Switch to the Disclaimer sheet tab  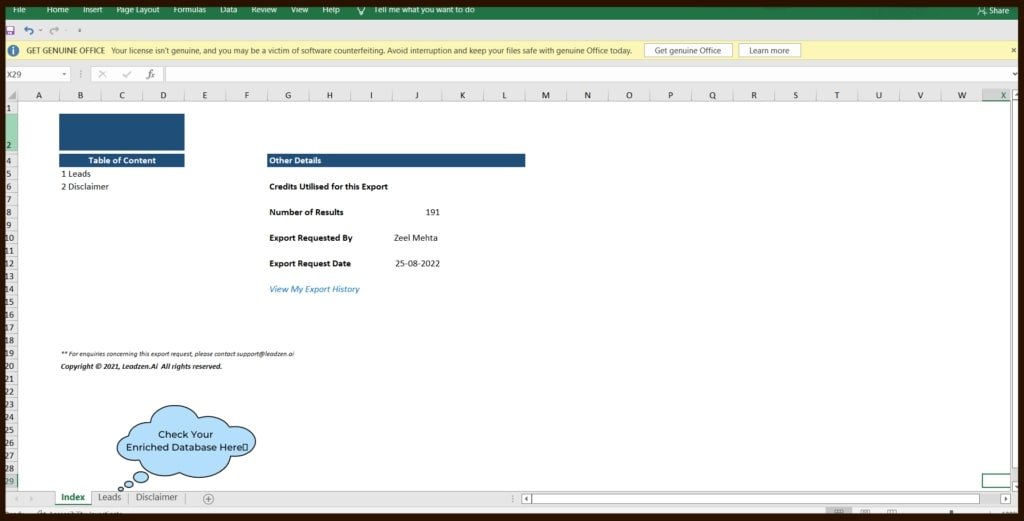(156, 497)
